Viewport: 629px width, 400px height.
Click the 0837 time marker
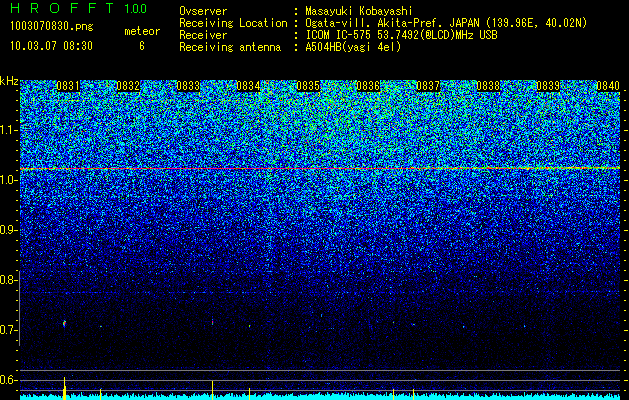[428, 86]
